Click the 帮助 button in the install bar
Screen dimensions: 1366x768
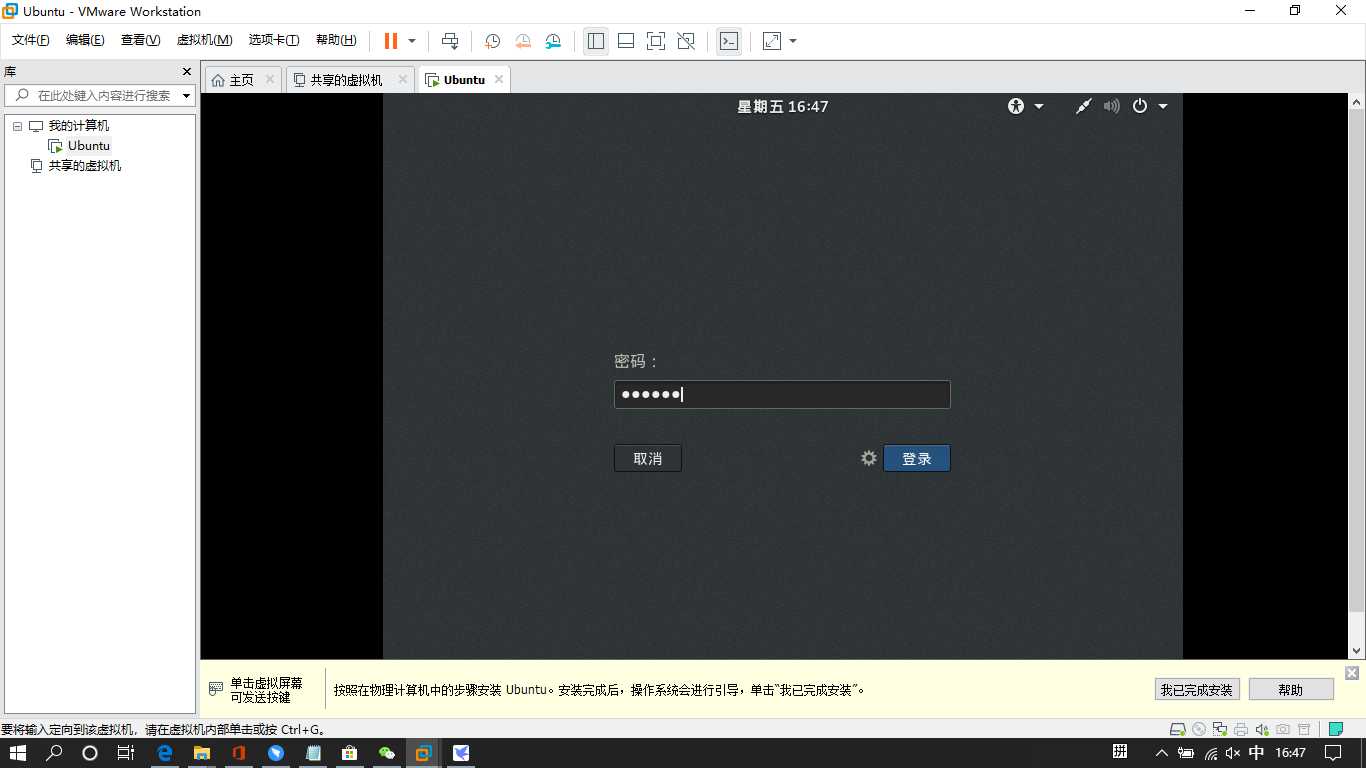point(1291,689)
